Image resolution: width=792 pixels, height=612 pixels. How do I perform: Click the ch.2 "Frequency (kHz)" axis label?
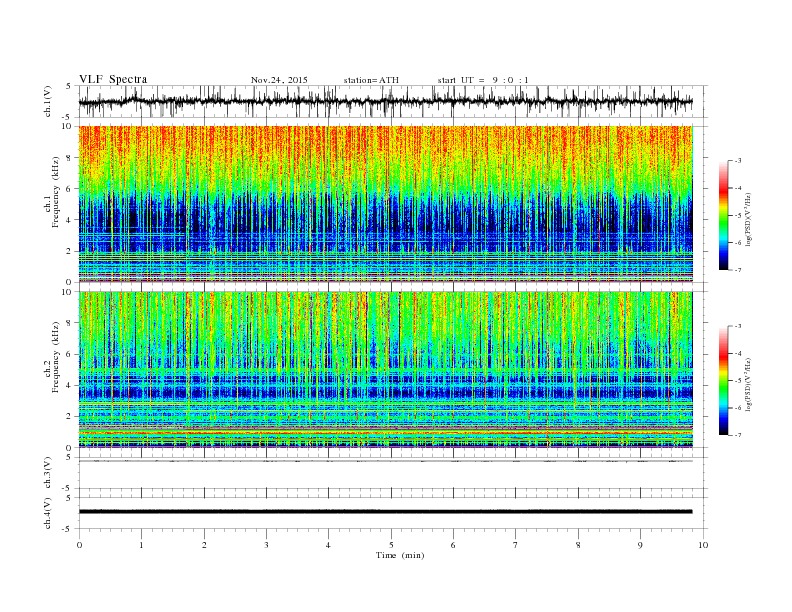(56, 356)
